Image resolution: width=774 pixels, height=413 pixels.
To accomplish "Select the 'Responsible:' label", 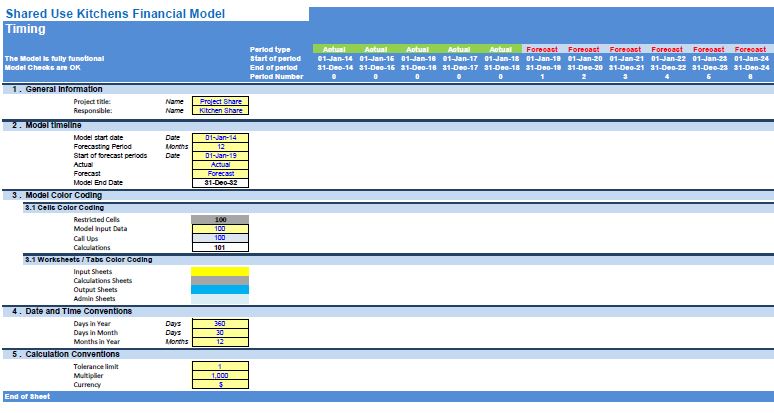I will [93, 111].
